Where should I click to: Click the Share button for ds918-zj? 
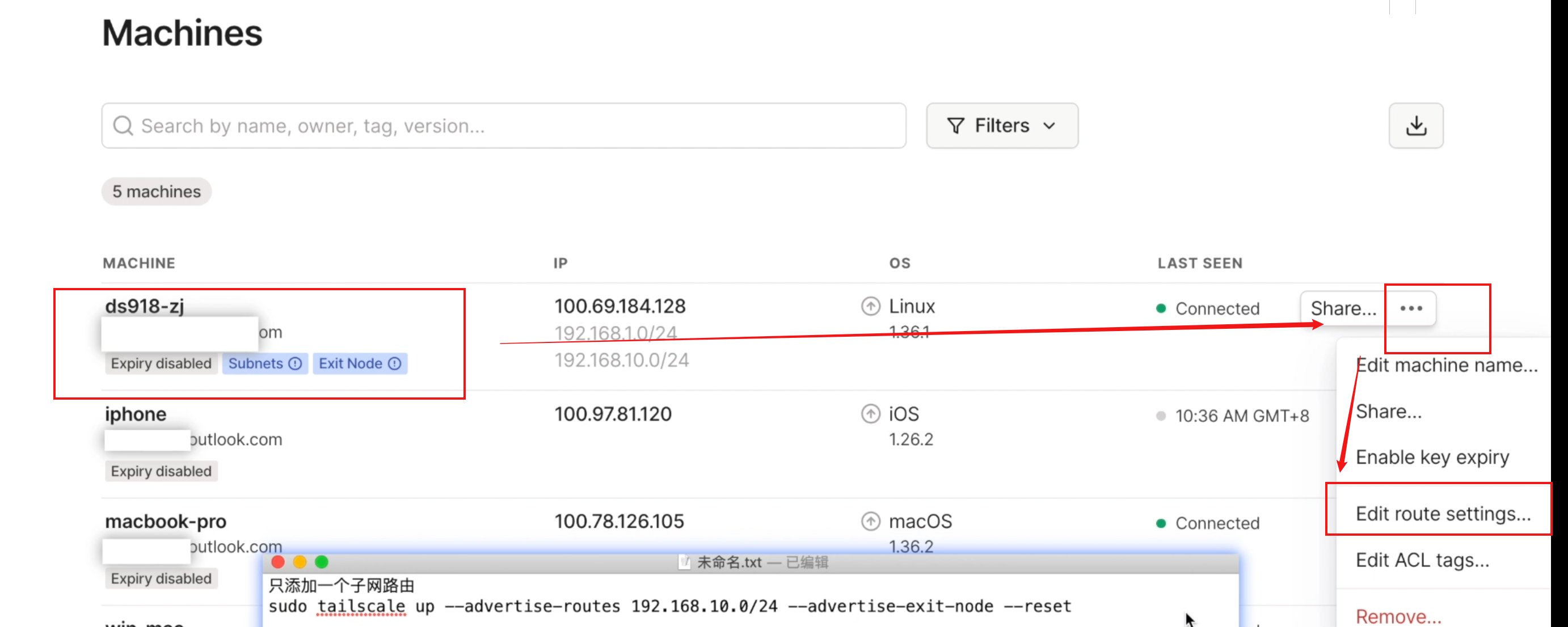[x=1342, y=308]
